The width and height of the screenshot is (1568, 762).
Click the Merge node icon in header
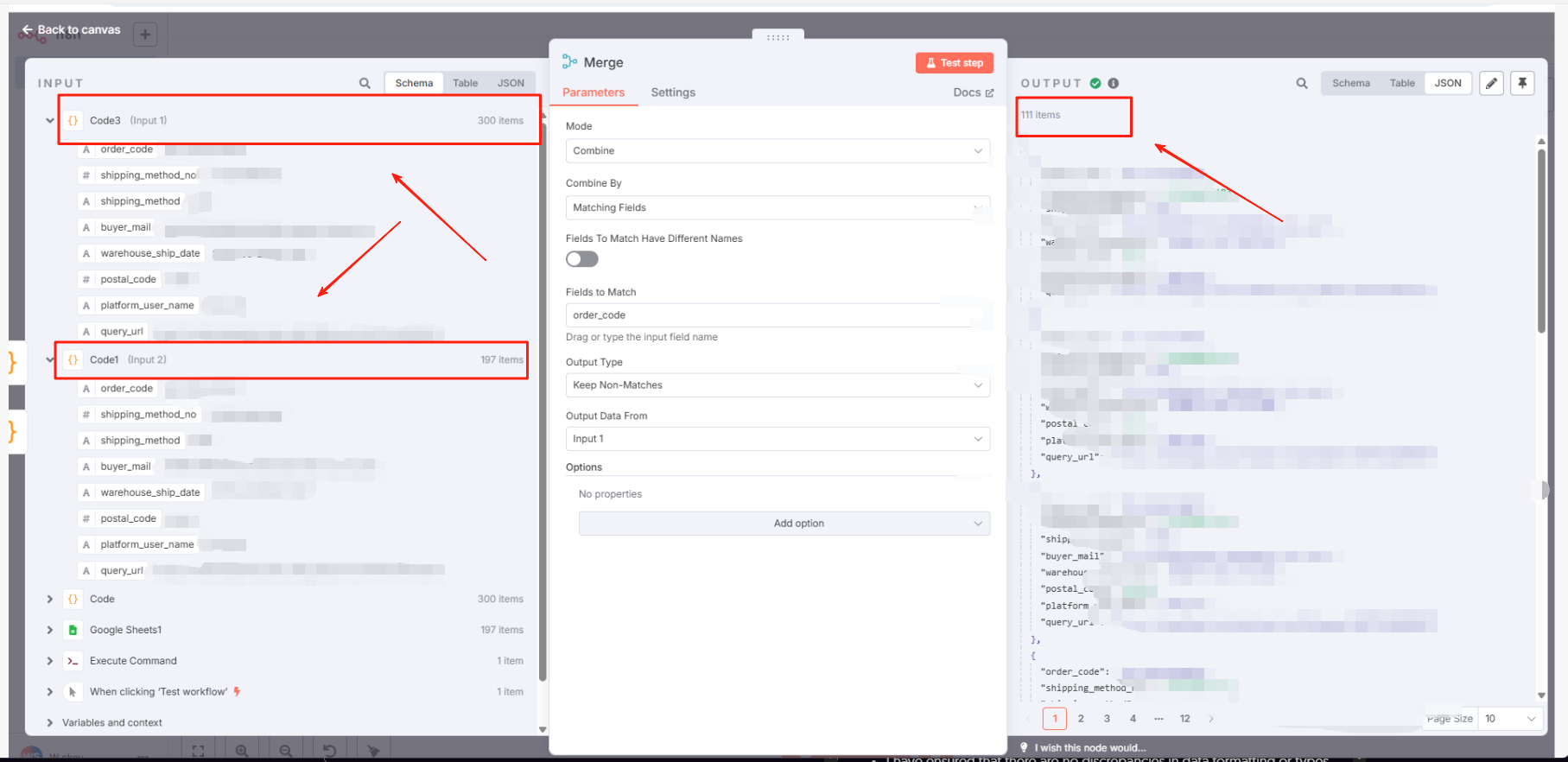tap(569, 61)
